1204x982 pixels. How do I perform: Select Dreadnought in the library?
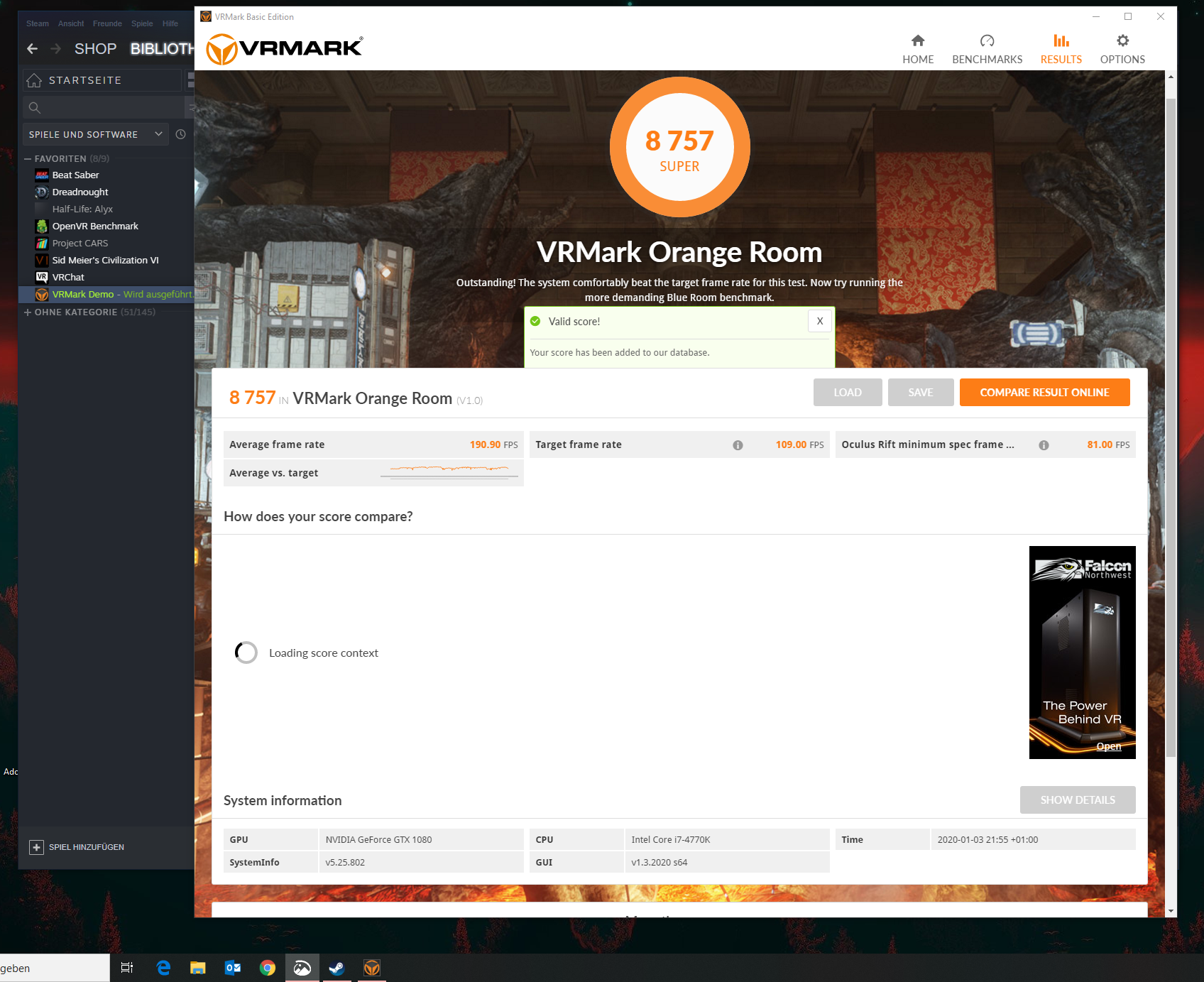click(80, 192)
